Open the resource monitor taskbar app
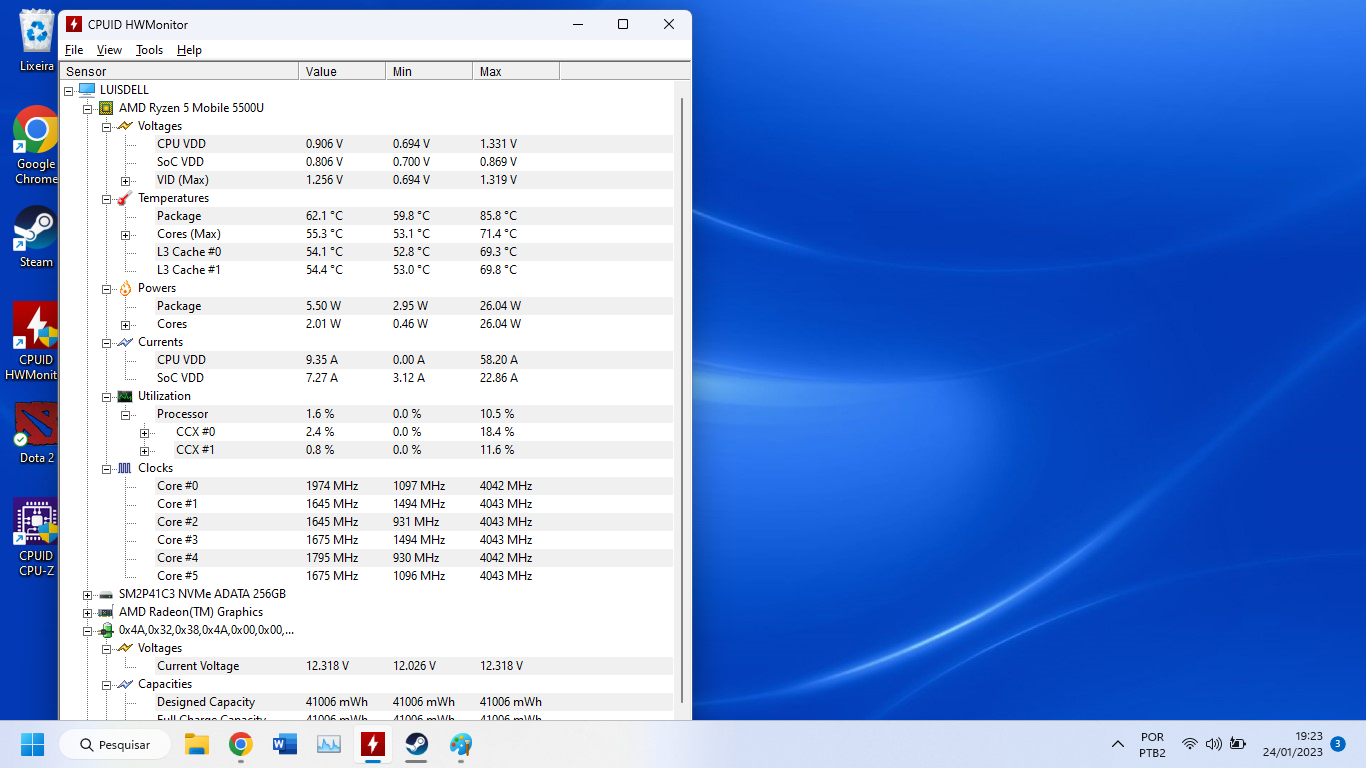Viewport: 1366px width, 768px height. 329,745
